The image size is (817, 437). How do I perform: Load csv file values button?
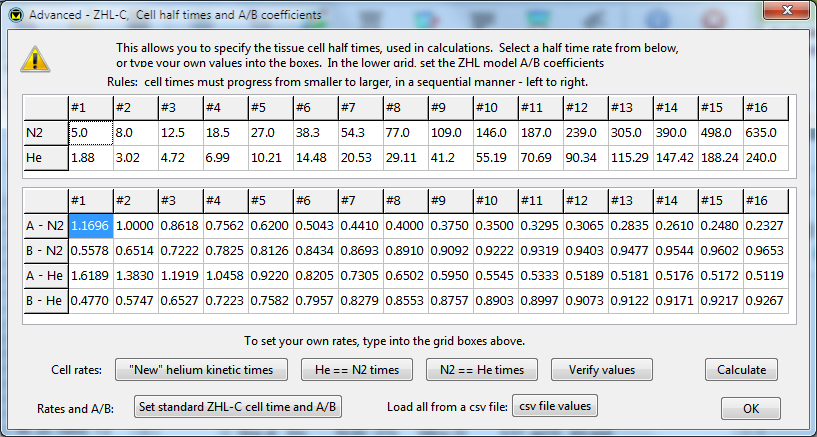click(x=555, y=406)
